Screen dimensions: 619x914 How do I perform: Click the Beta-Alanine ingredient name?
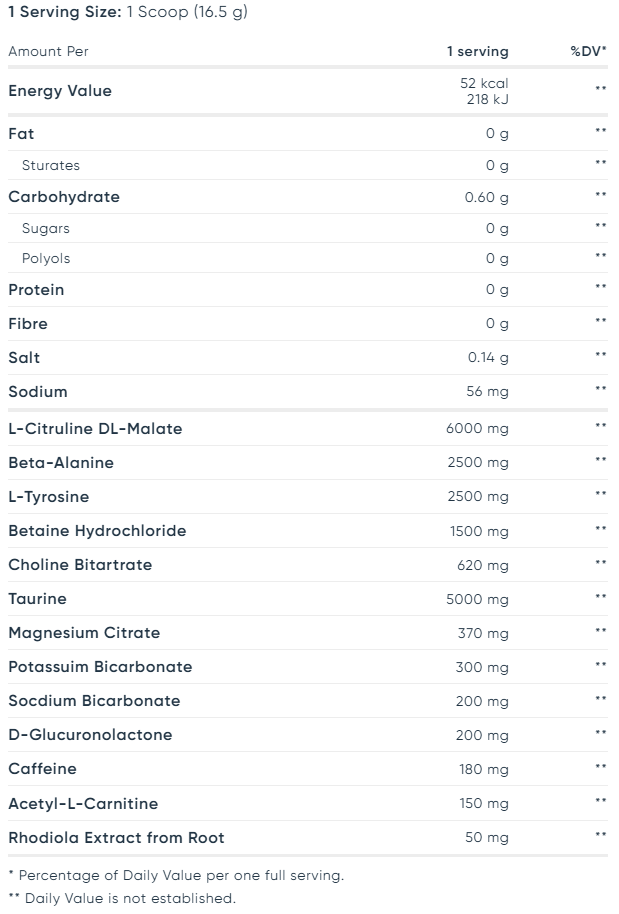click(61, 463)
